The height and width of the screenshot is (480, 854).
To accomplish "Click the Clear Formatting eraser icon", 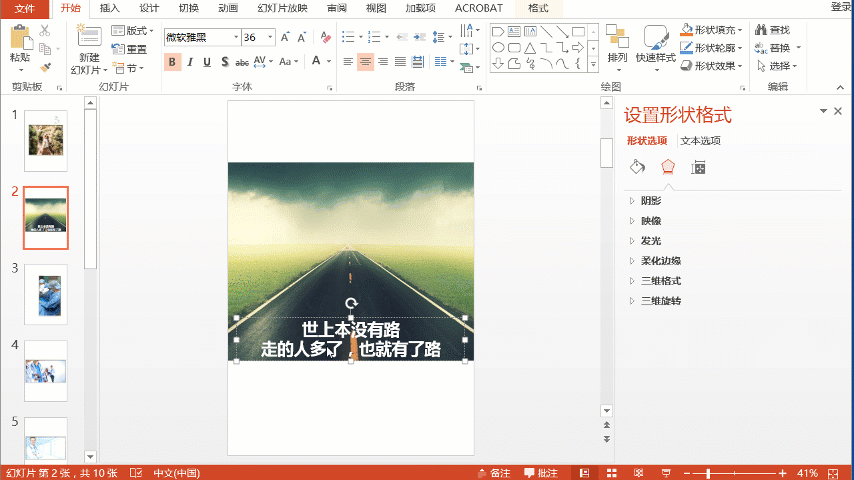I will (x=326, y=37).
